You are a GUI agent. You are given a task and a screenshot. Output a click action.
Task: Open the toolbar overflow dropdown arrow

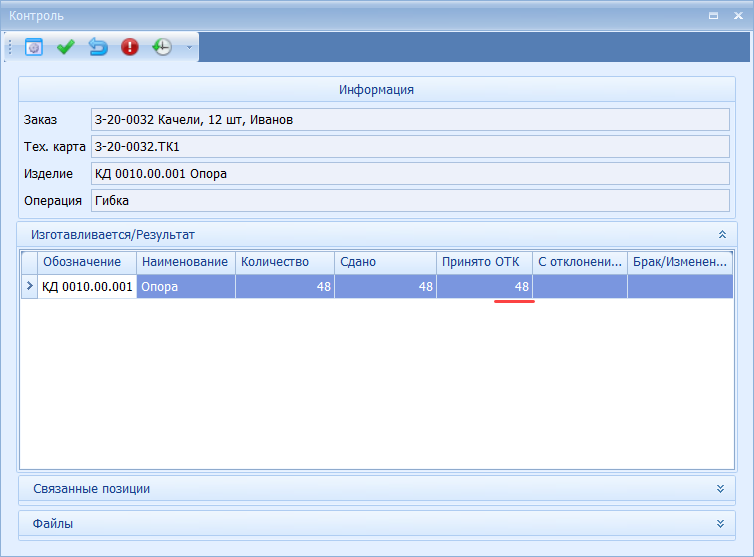pyautogui.click(x=189, y=47)
